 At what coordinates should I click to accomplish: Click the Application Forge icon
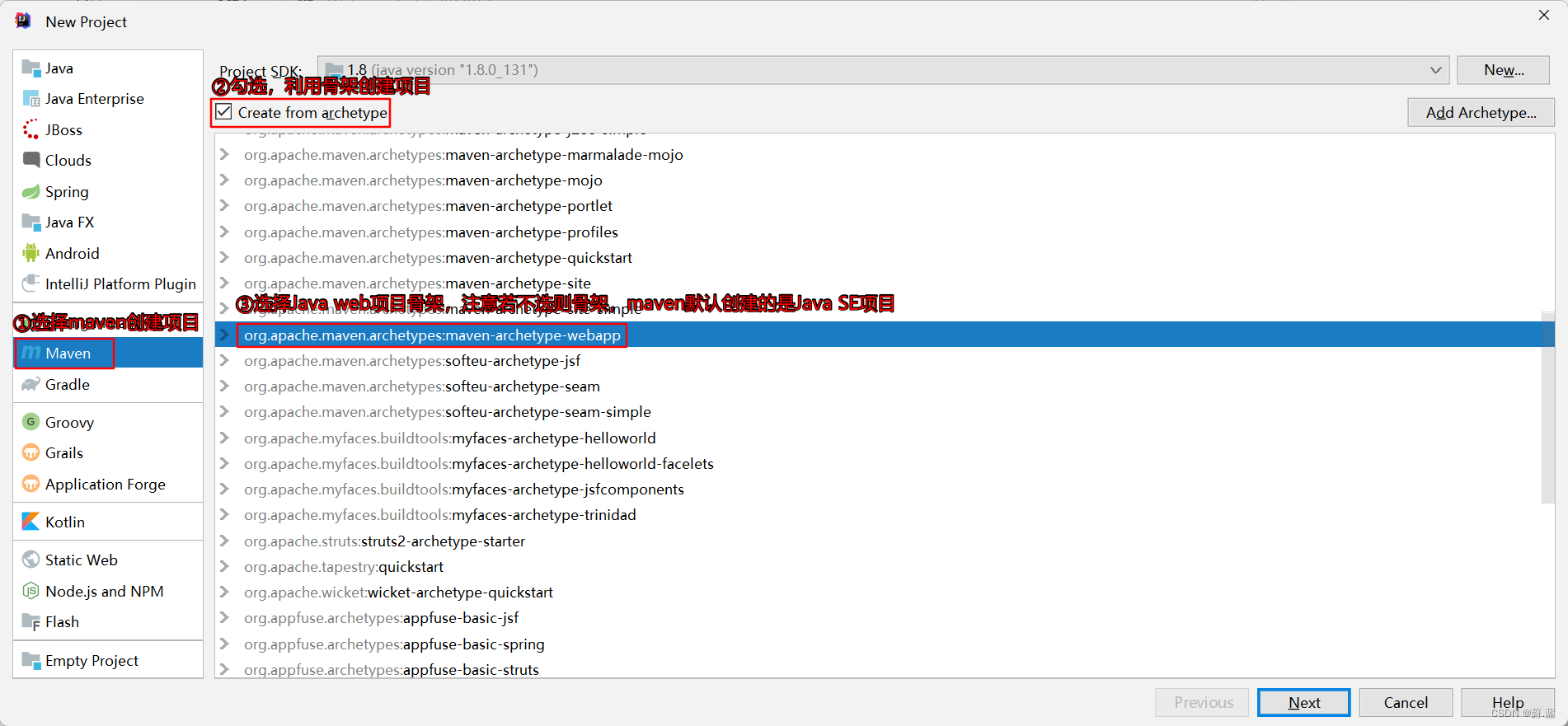coord(31,484)
